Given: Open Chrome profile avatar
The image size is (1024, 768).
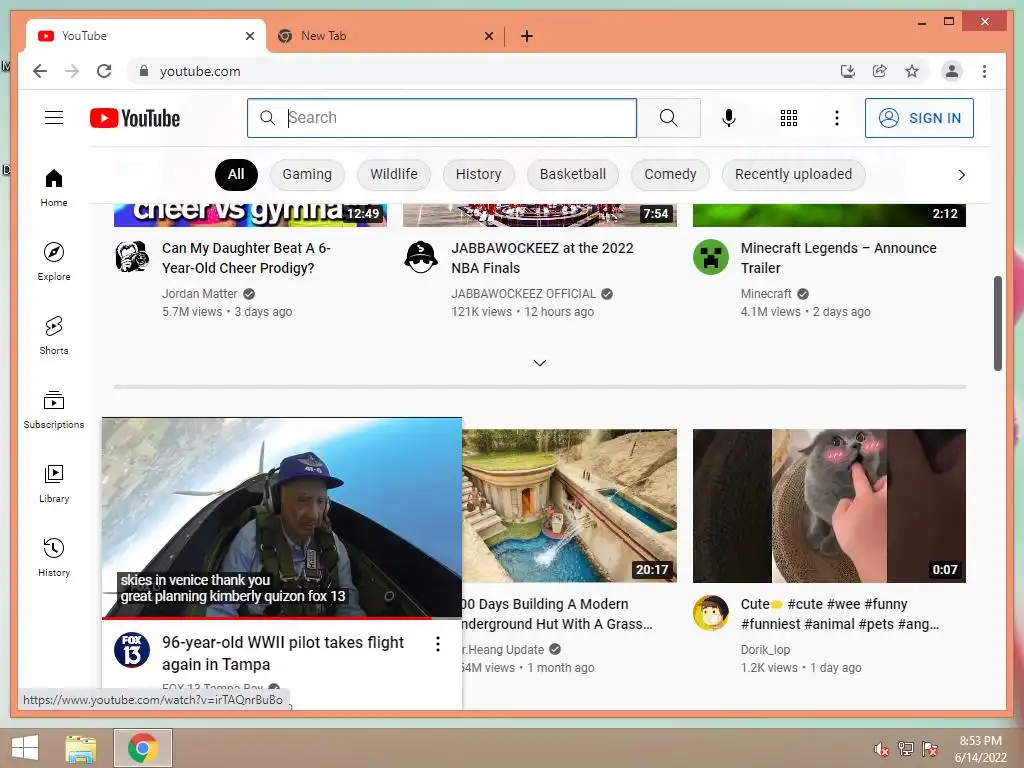Looking at the screenshot, I should pos(952,71).
